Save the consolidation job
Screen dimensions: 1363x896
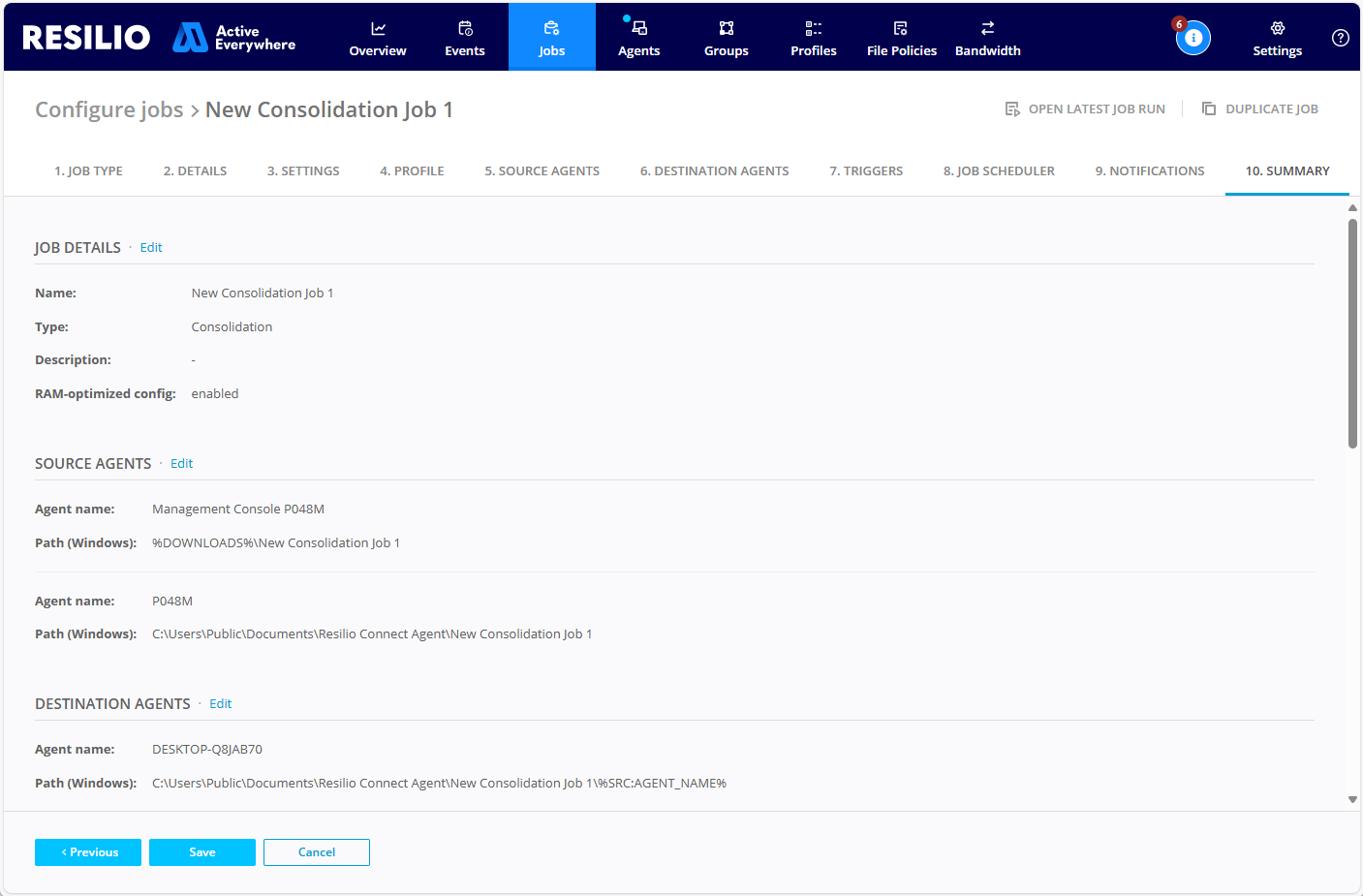[x=201, y=851]
